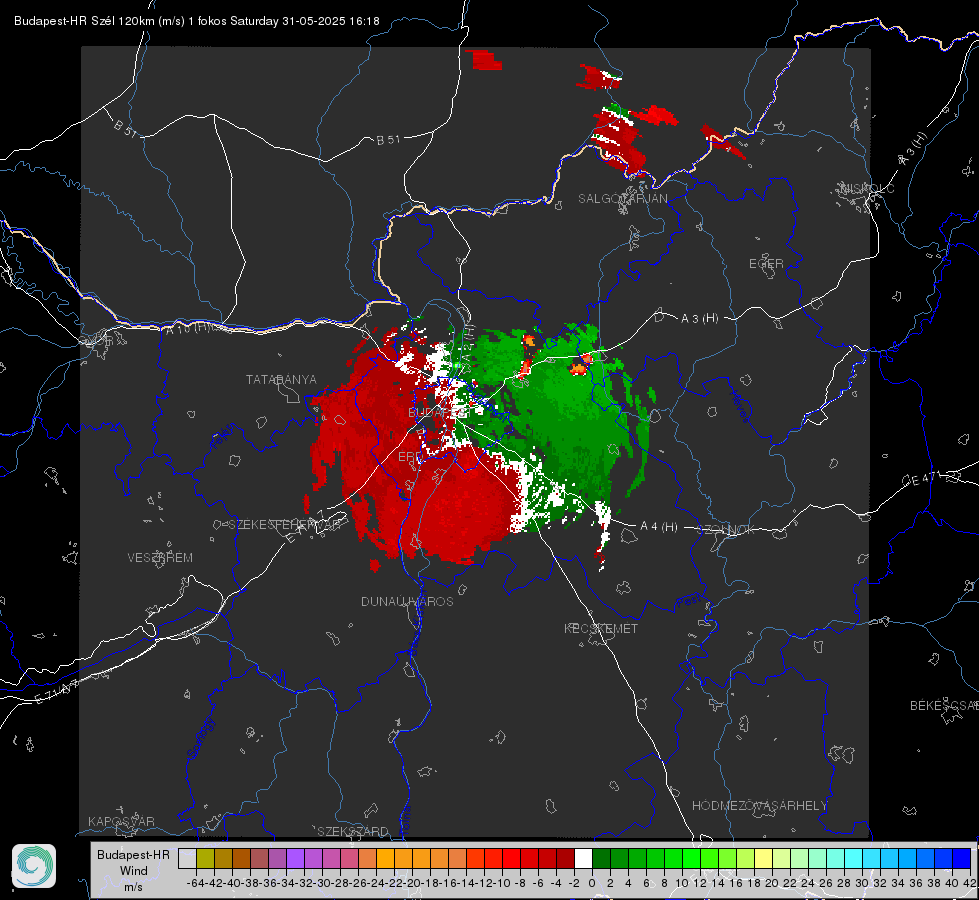The image size is (979, 900).
Task: Click the HÓDMEZŐVÁSÁRHELY city label
Action: coord(760,806)
